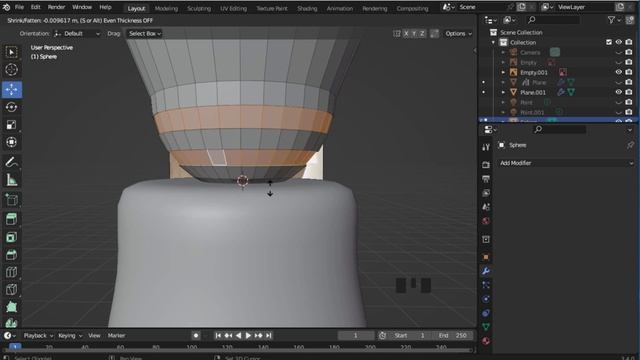
Task: Toggle X axis mirror in viewport header
Action: pos(406,33)
